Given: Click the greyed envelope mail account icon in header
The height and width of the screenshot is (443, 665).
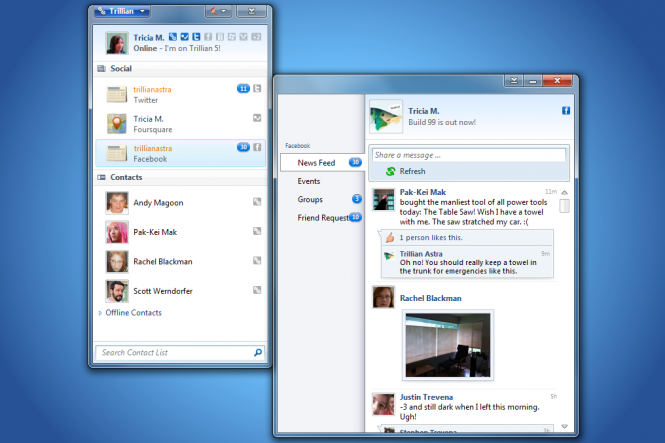Looking at the screenshot, I should [x=243, y=37].
